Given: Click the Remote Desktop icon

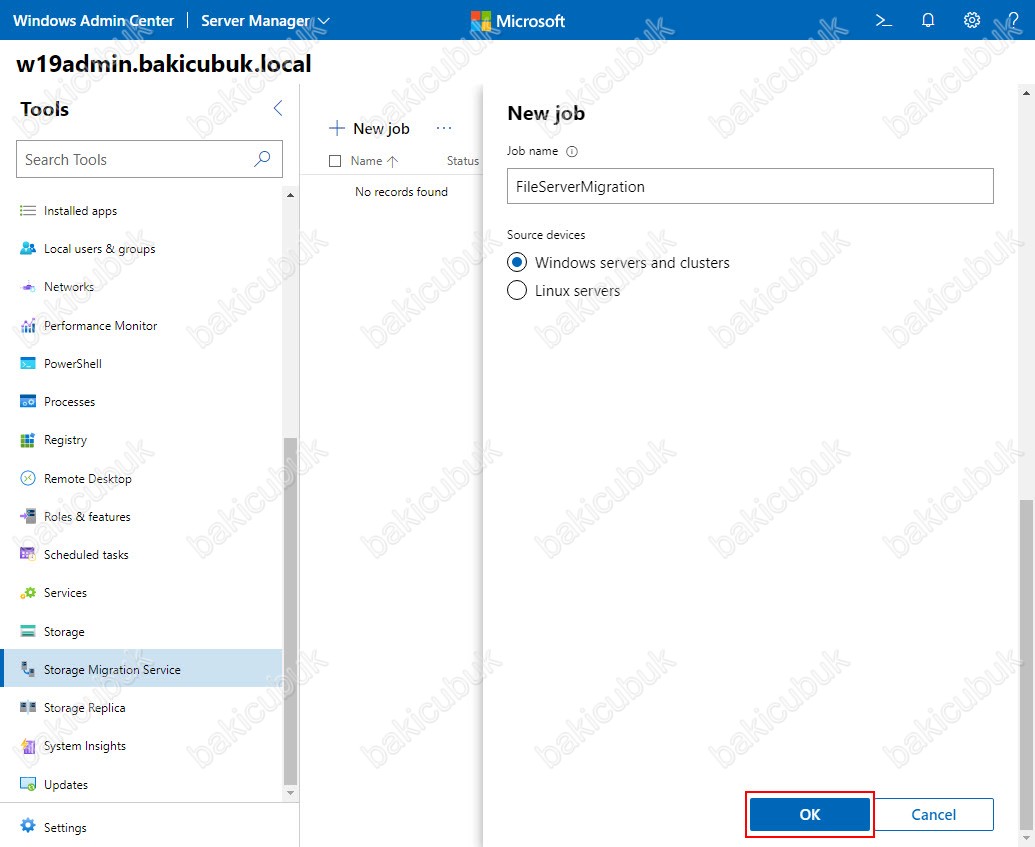Looking at the screenshot, I should (28, 478).
